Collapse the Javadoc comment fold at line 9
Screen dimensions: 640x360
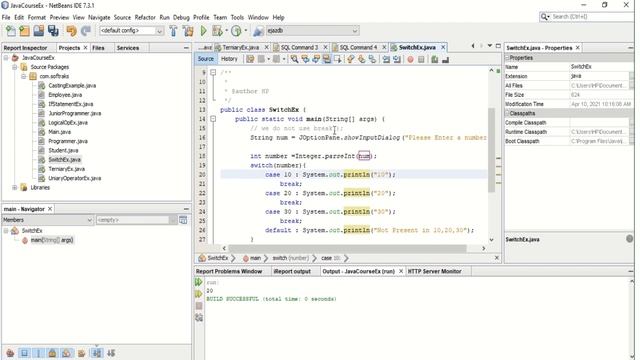point(213,72)
